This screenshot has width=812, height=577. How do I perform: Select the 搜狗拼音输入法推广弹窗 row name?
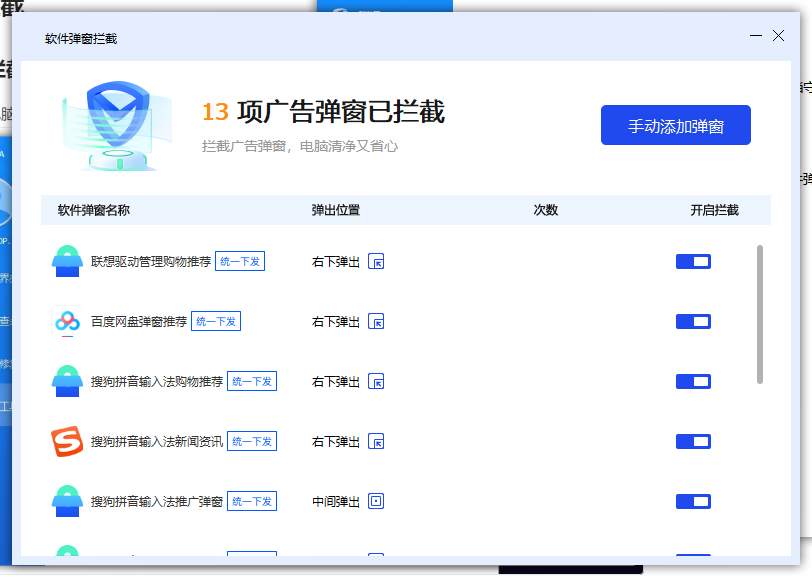tap(157, 501)
